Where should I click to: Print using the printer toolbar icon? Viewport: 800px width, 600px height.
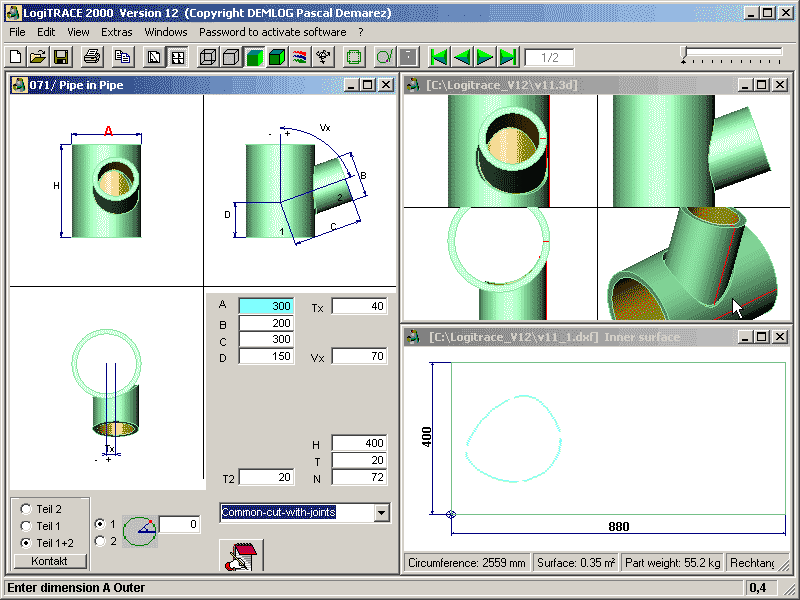tap(92, 57)
